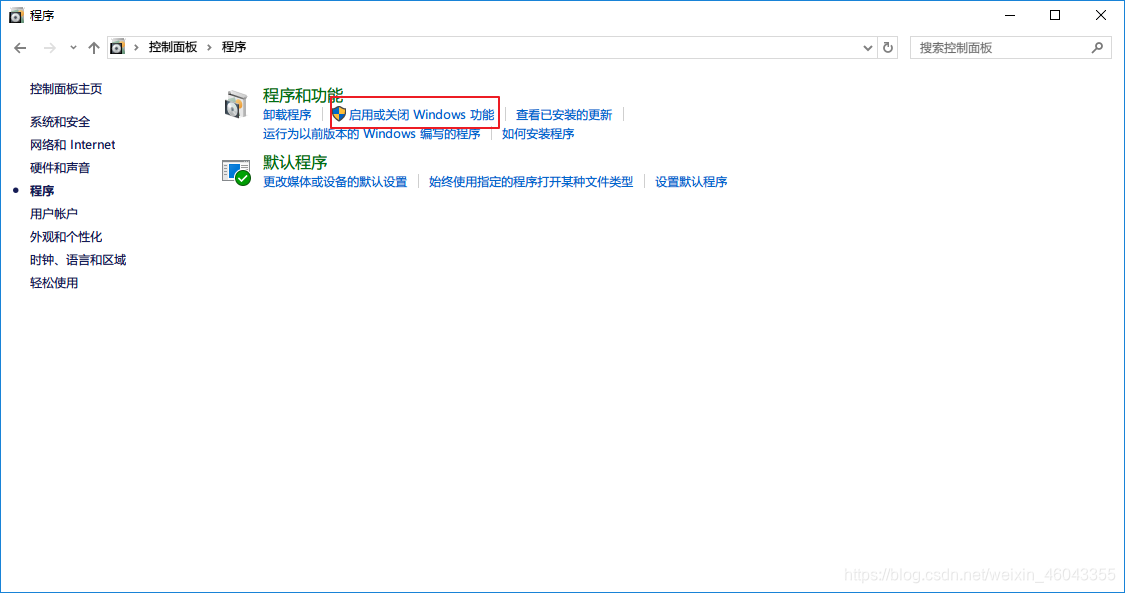Image resolution: width=1125 pixels, height=593 pixels.
Task: Open 硬件和声音 category
Action: tap(60, 168)
